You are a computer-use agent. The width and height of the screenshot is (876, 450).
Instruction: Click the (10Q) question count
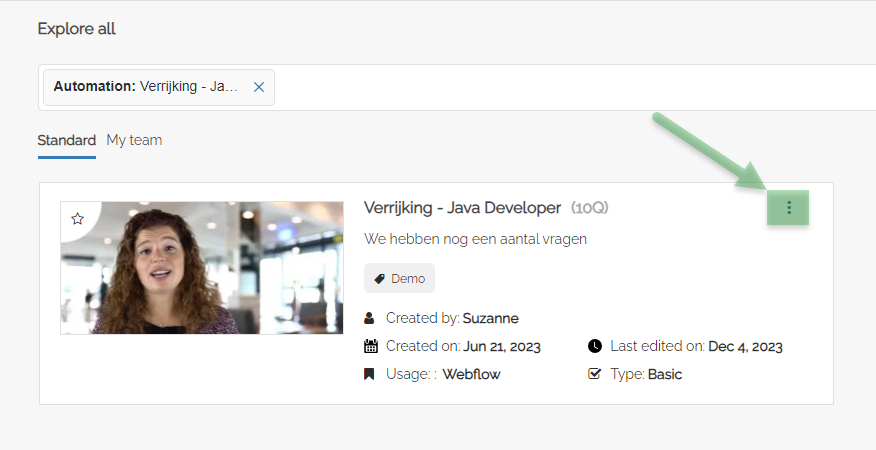[x=589, y=208]
